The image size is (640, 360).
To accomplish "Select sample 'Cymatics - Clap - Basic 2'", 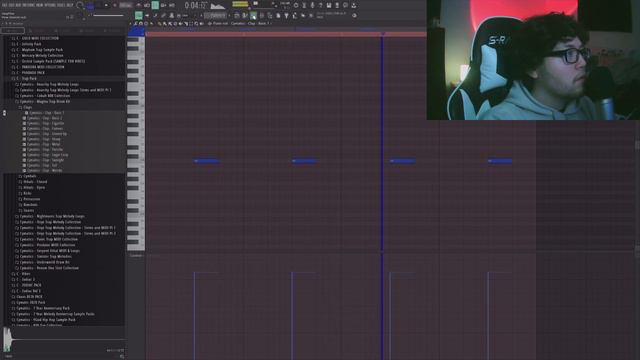I will point(44,118).
